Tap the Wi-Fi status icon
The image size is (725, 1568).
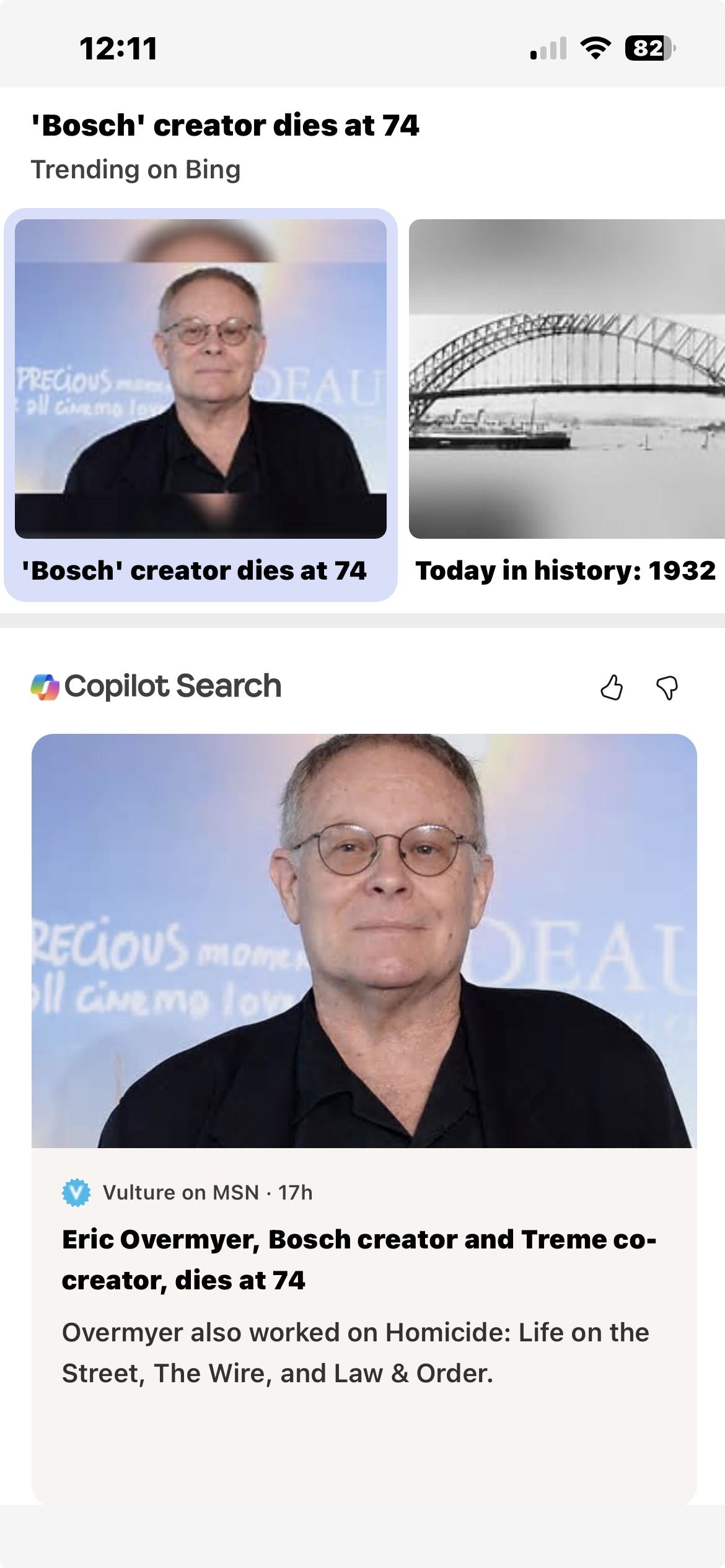point(595,48)
